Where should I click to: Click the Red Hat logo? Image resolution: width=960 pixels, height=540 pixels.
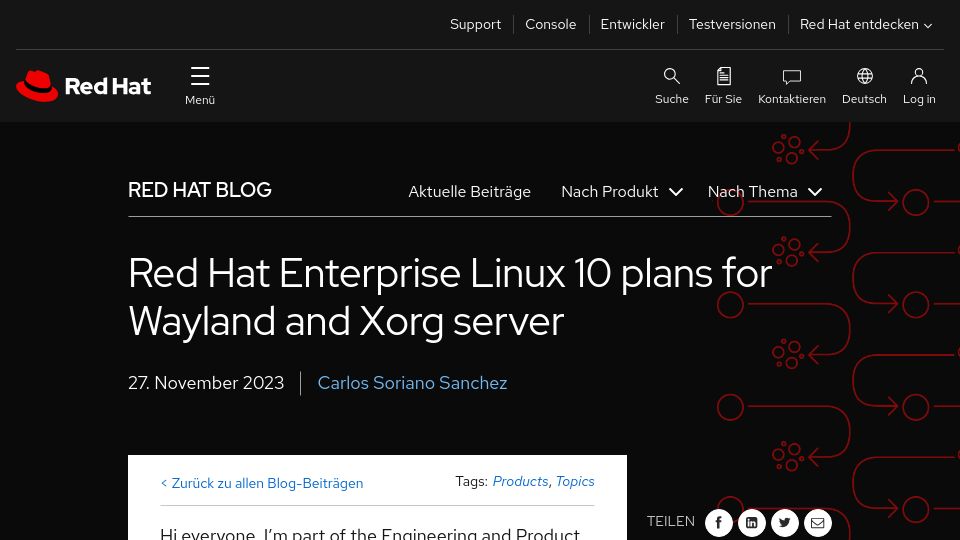click(x=83, y=86)
